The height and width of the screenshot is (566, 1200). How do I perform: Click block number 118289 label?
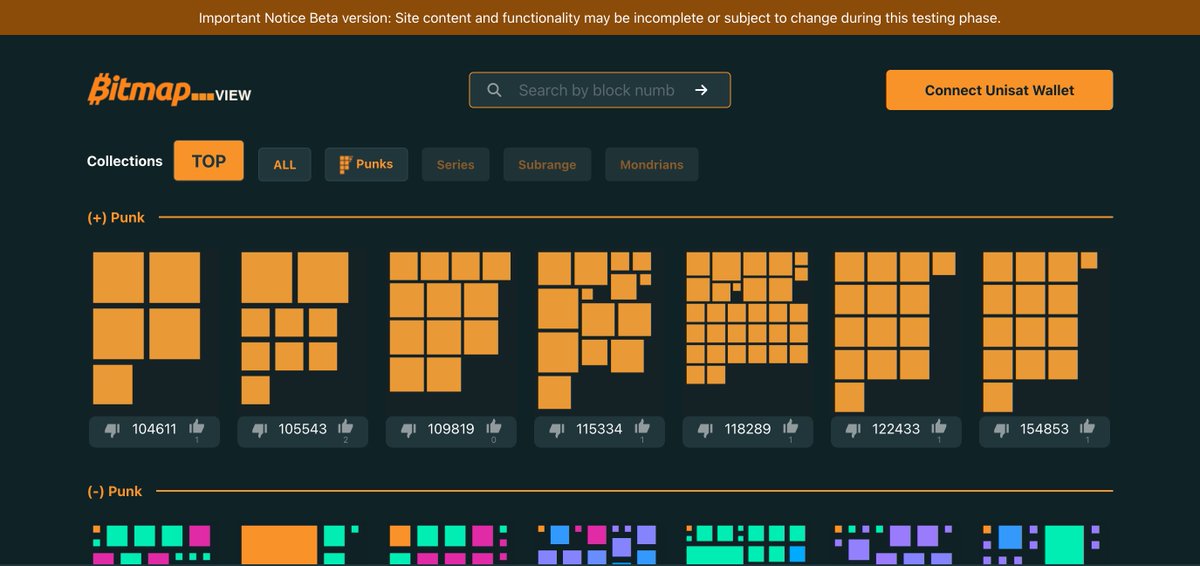748,429
